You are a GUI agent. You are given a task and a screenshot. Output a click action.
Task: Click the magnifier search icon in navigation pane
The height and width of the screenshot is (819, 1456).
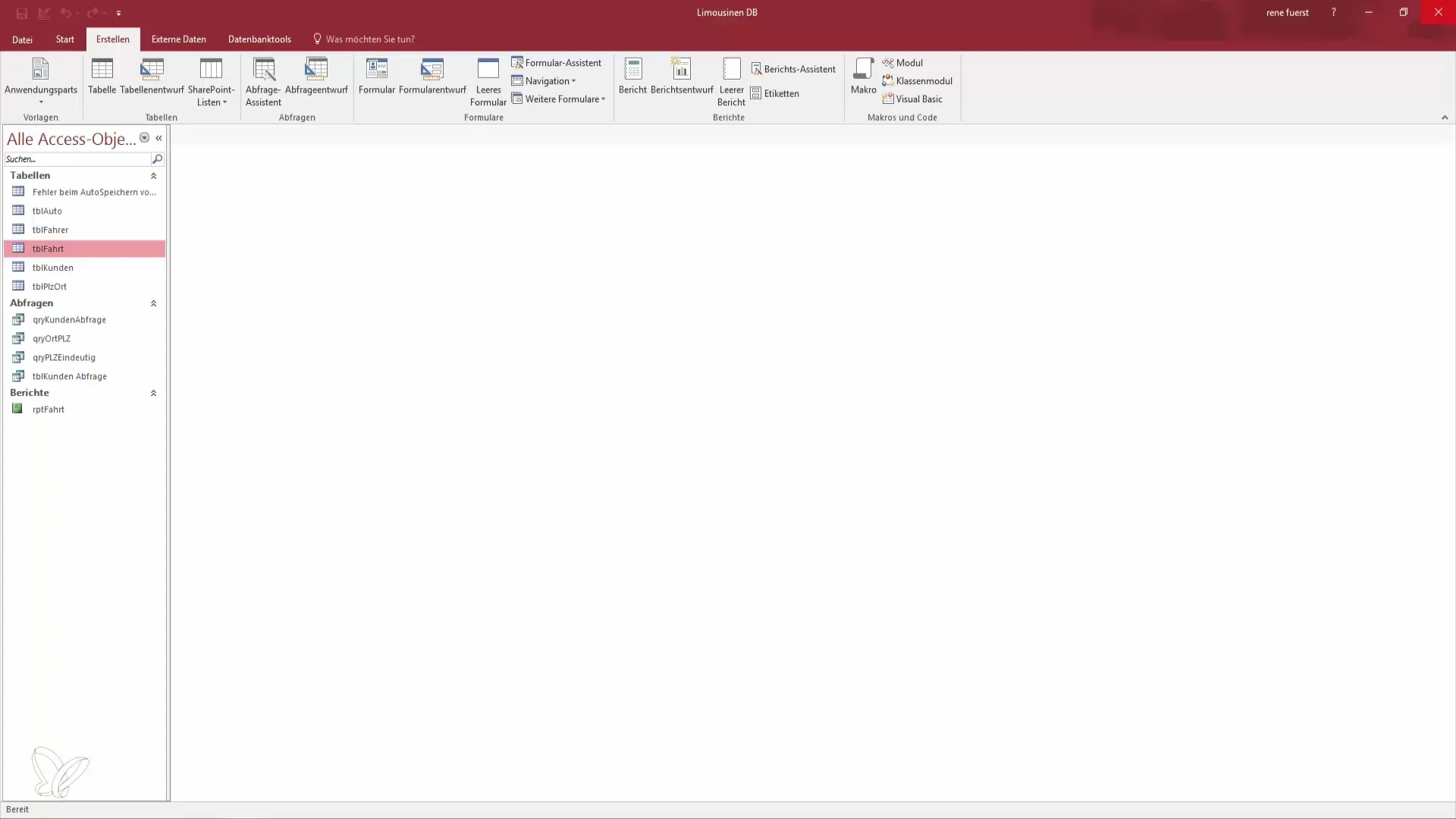click(x=157, y=159)
